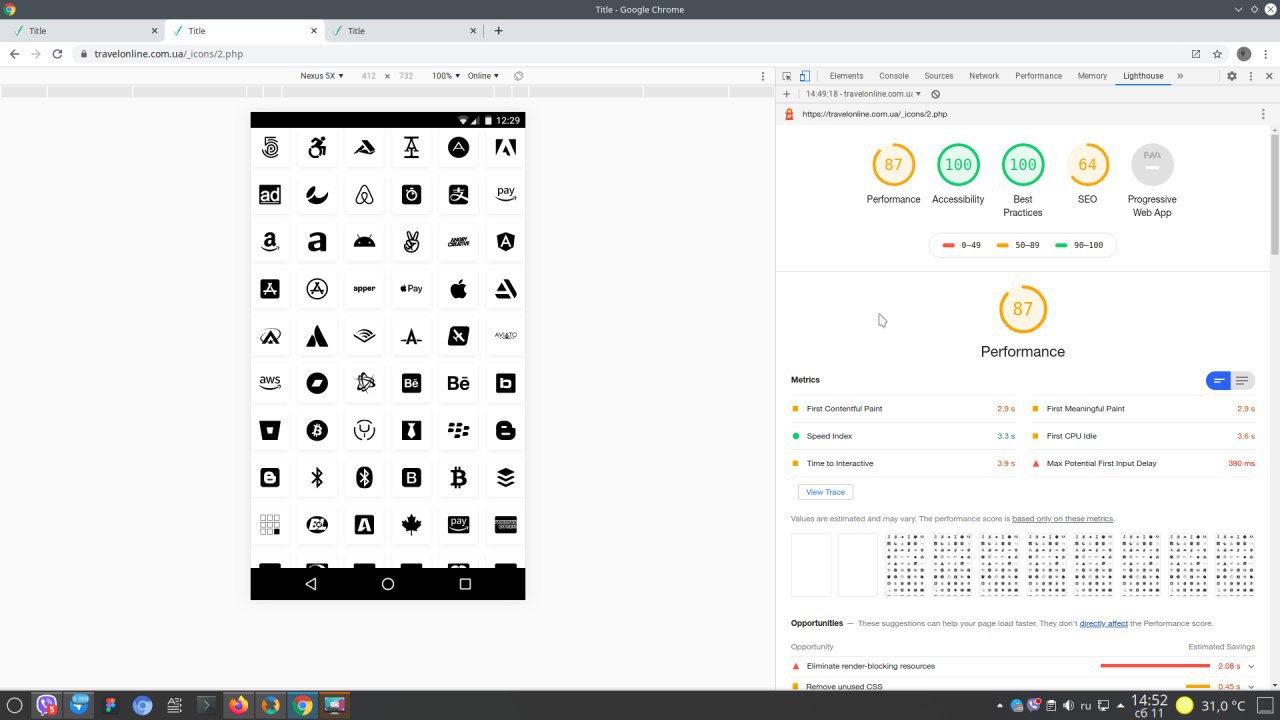The height and width of the screenshot is (720, 1280).
Task: Open the 100% zoom dropdown
Action: 446,76
